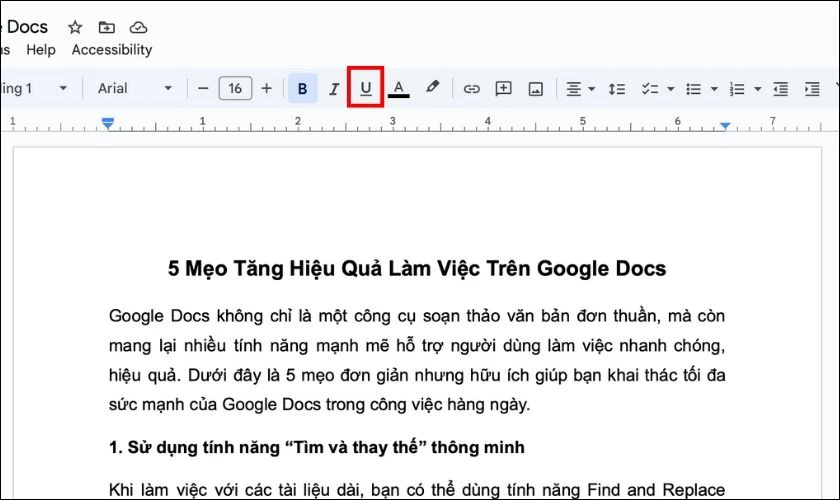
Task: Click the left indent marker on ruler
Action: click(108, 123)
